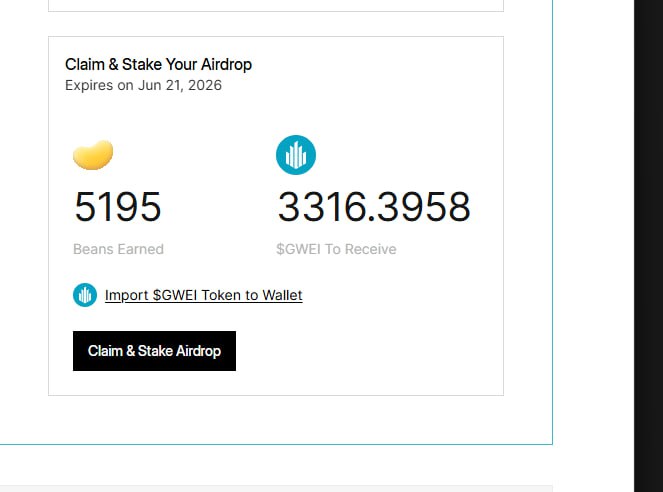The image size is (663, 492).
Task: Click the small $GWEI icon beside Import link
Action: (85, 295)
